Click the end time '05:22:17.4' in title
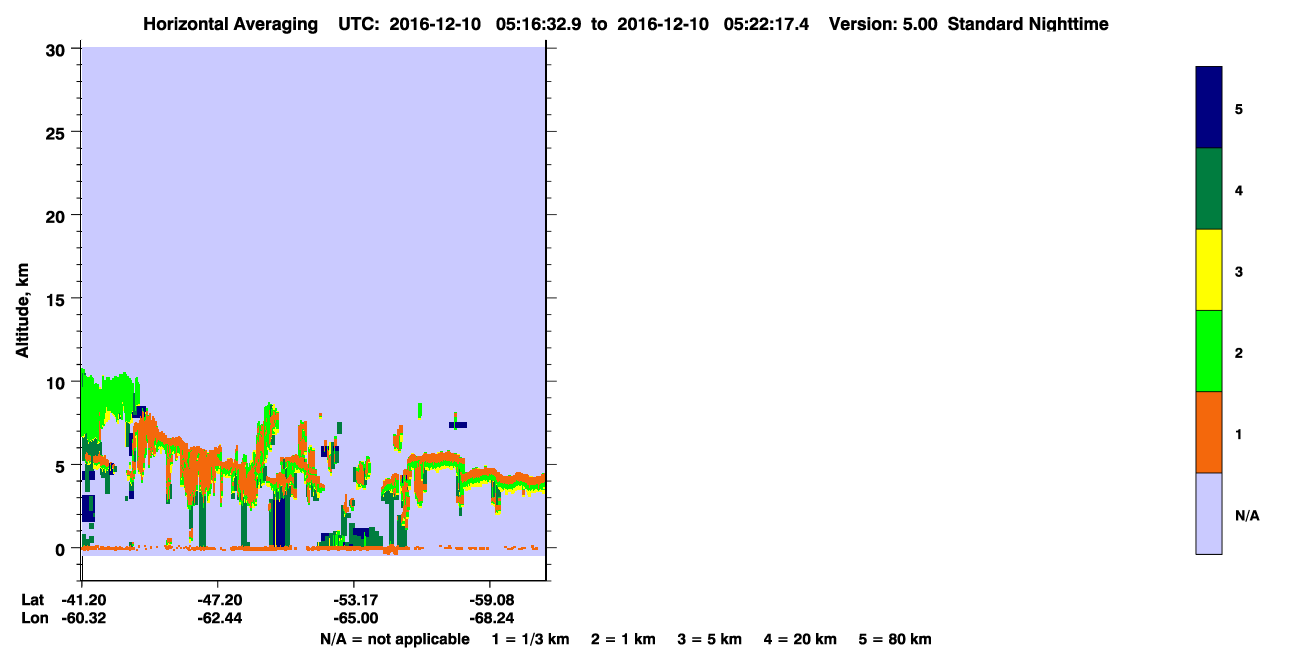Viewport: 1300px width, 667px height. [767, 24]
